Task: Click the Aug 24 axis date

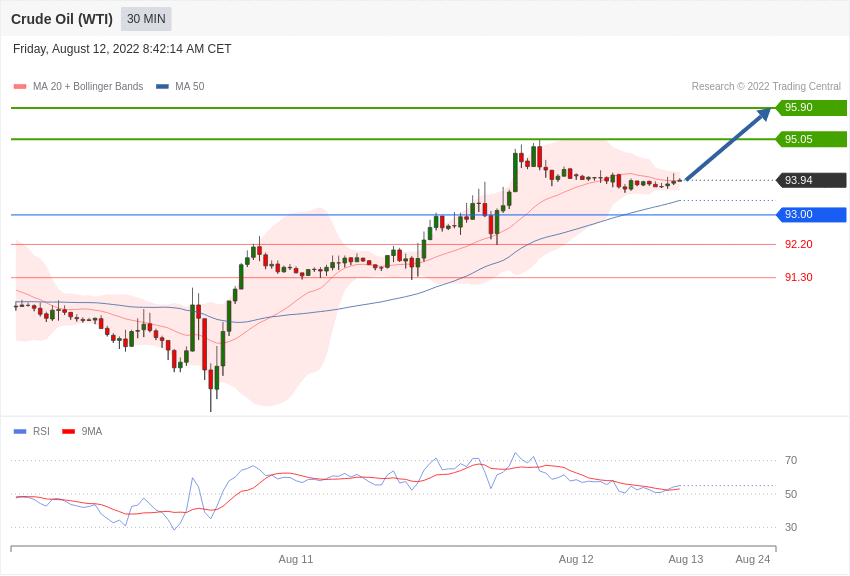Action: 752,559
